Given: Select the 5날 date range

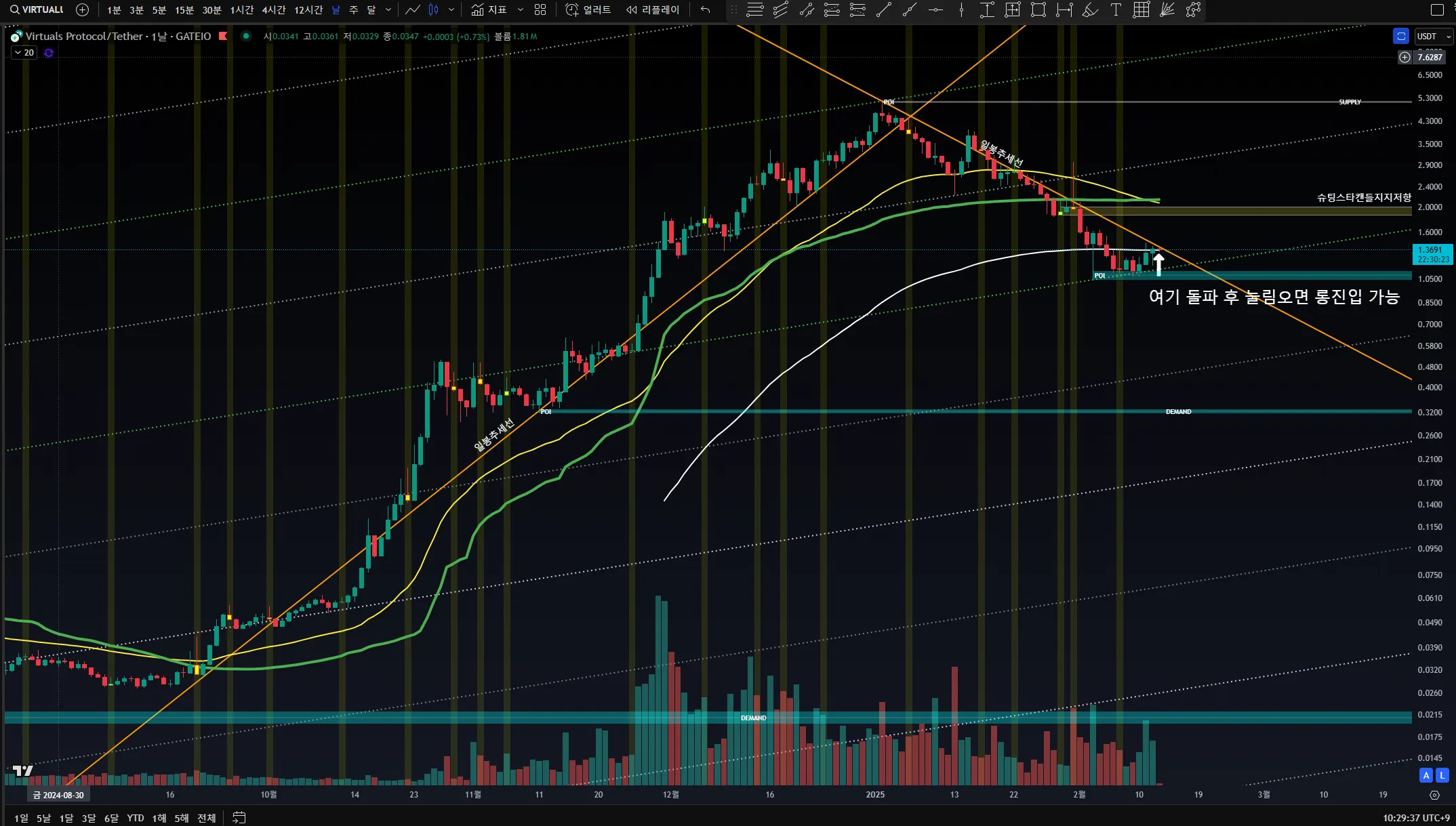Looking at the screenshot, I should (43, 818).
